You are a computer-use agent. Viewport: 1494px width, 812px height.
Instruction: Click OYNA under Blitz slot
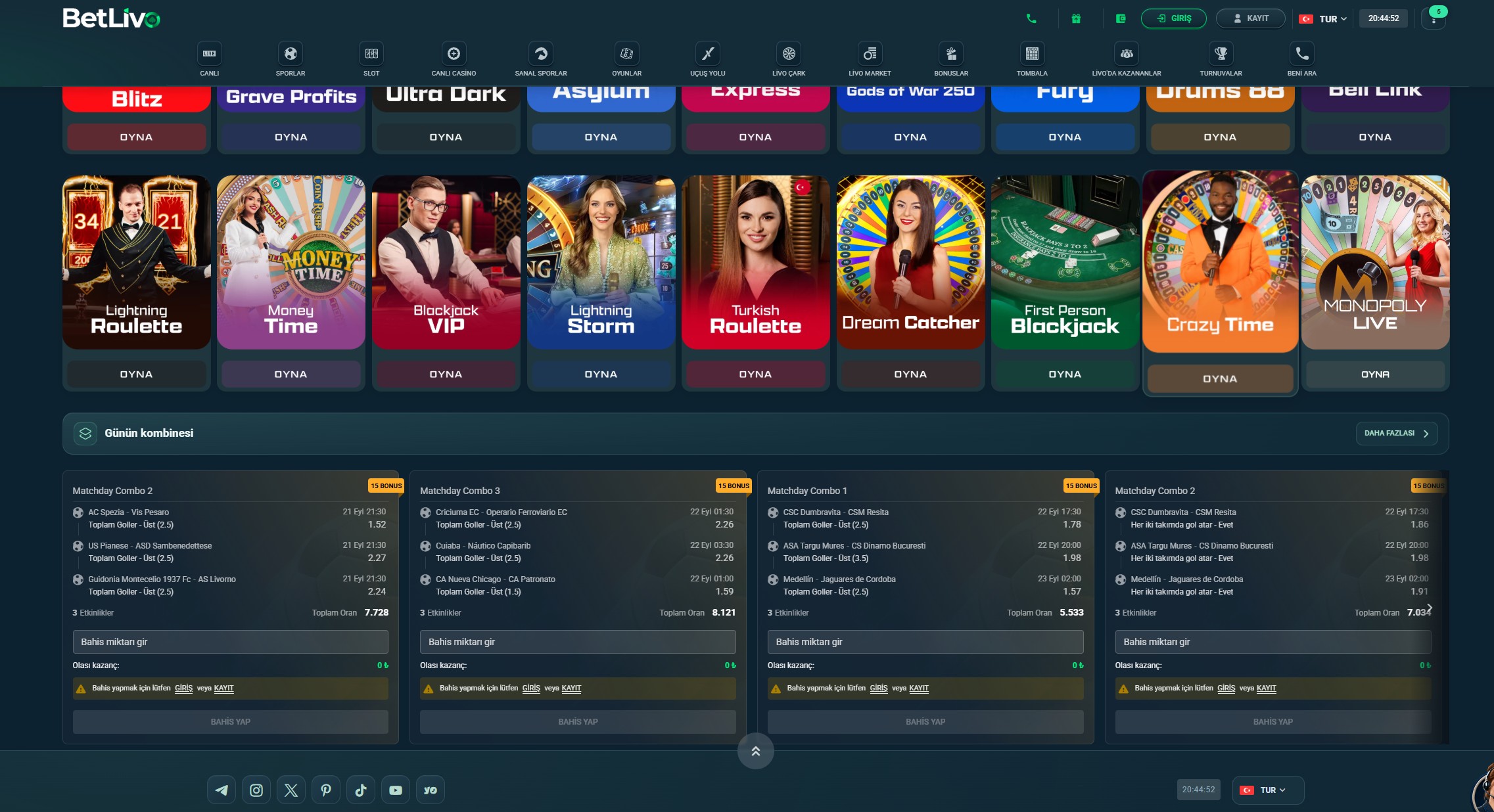pyautogui.click(x=136, y=137)
